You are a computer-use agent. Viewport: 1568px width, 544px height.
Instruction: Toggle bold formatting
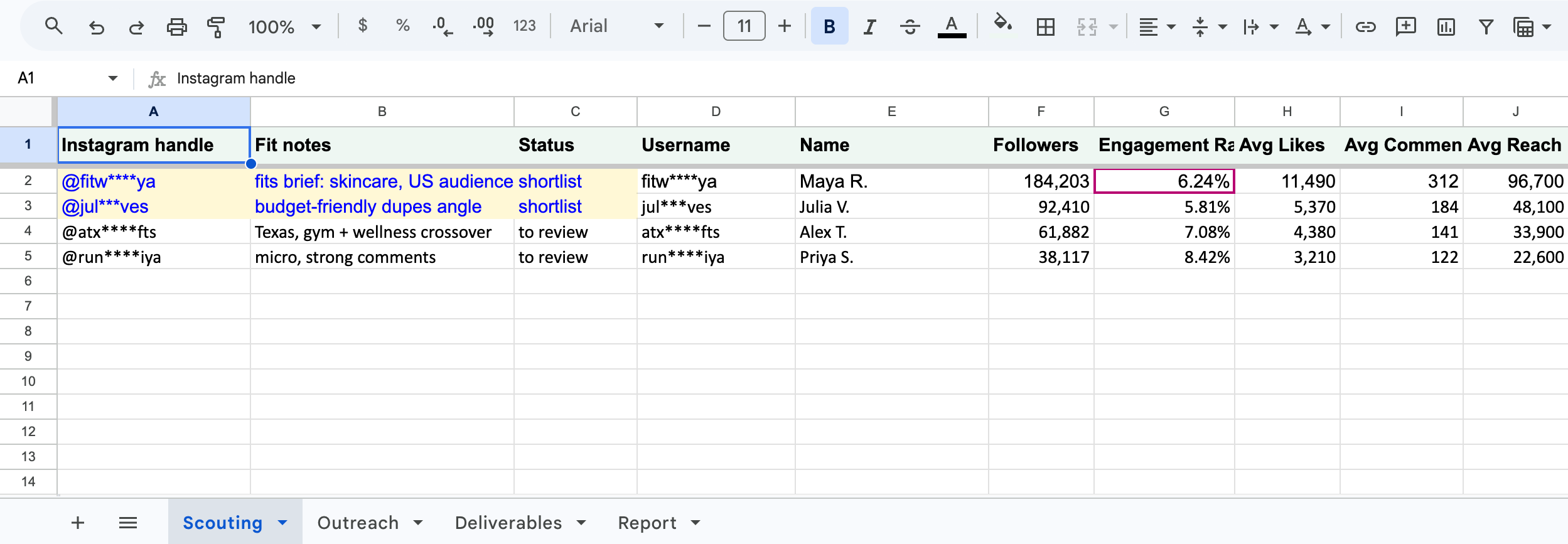pyautogui.click(x=829, y=26)
